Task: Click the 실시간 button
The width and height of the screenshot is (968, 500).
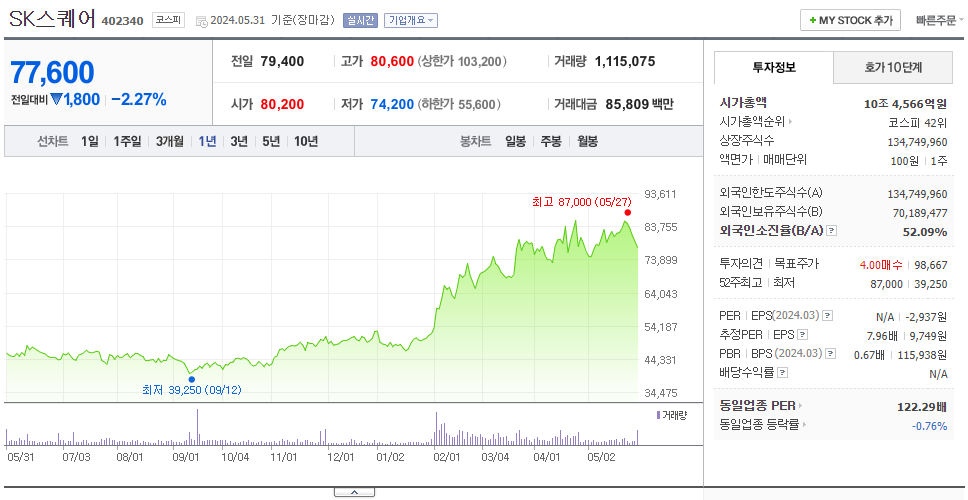Action: pos(360,20)
